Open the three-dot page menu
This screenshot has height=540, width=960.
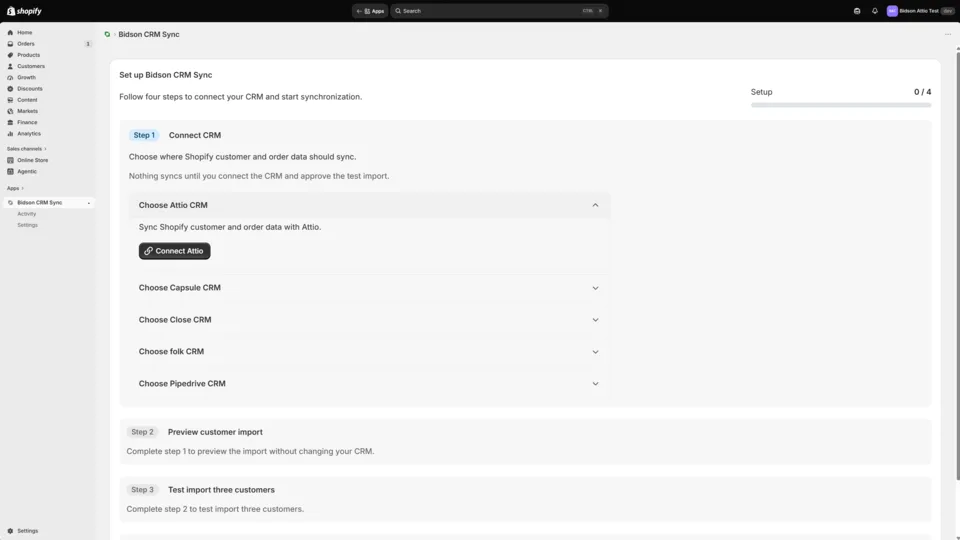[948, 34]
